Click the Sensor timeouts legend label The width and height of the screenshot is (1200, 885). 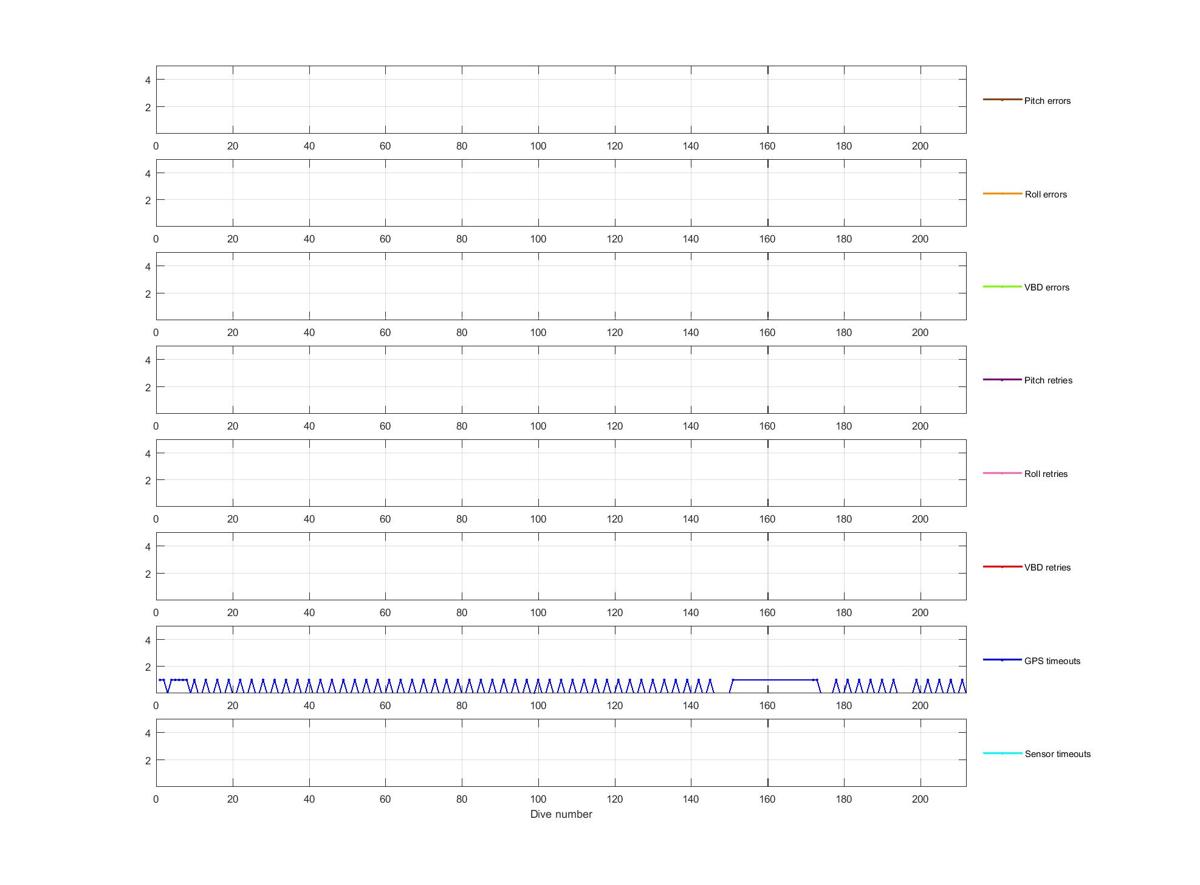pos(1058,754)
